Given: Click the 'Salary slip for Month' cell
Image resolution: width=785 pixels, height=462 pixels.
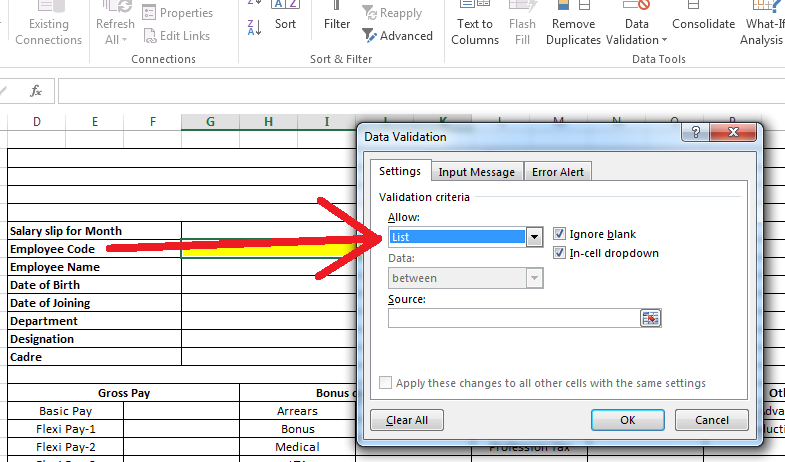Looking at the screenshot, I should (95, 231).
